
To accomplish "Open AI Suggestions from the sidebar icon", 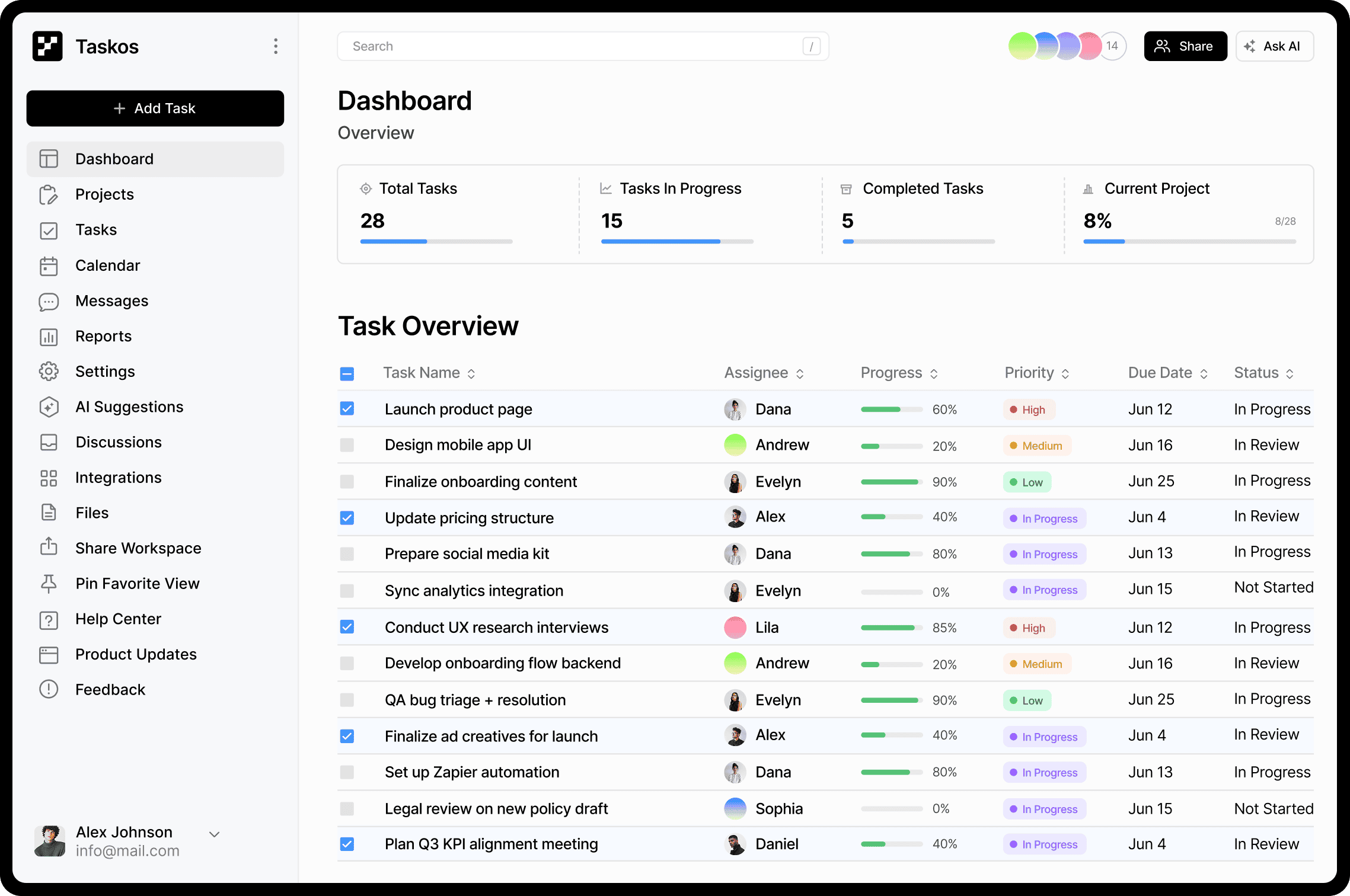I will point(49,407).
